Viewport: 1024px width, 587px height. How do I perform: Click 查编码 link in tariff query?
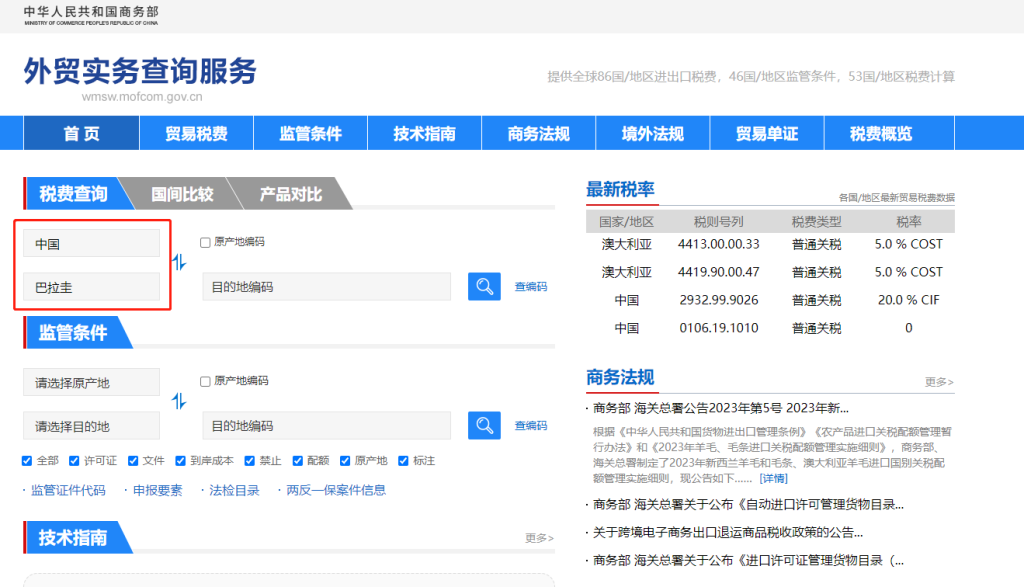[530, 287]
